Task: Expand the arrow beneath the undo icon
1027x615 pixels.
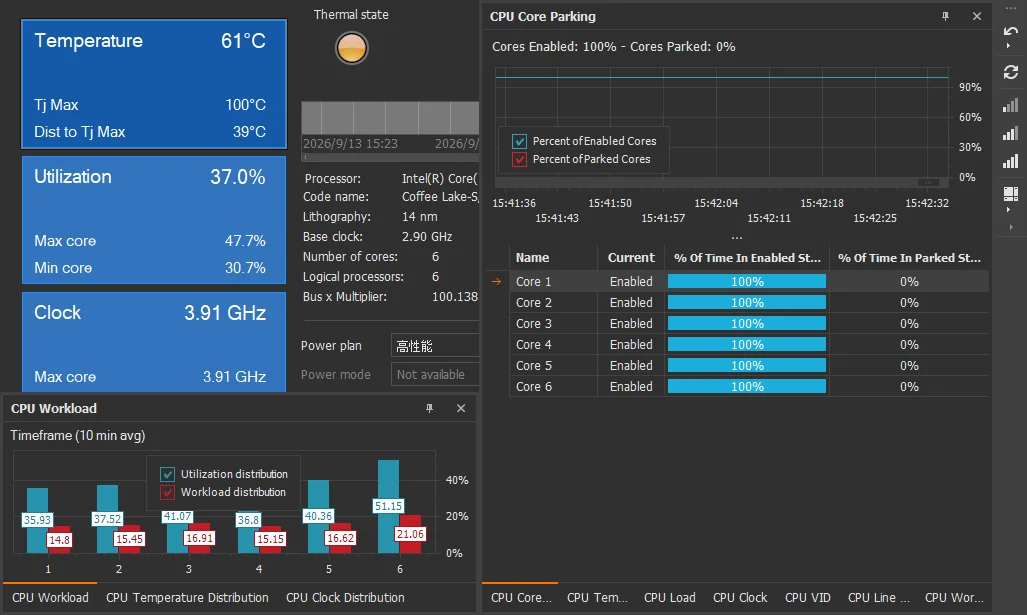Action: (x=1008, y=47)
